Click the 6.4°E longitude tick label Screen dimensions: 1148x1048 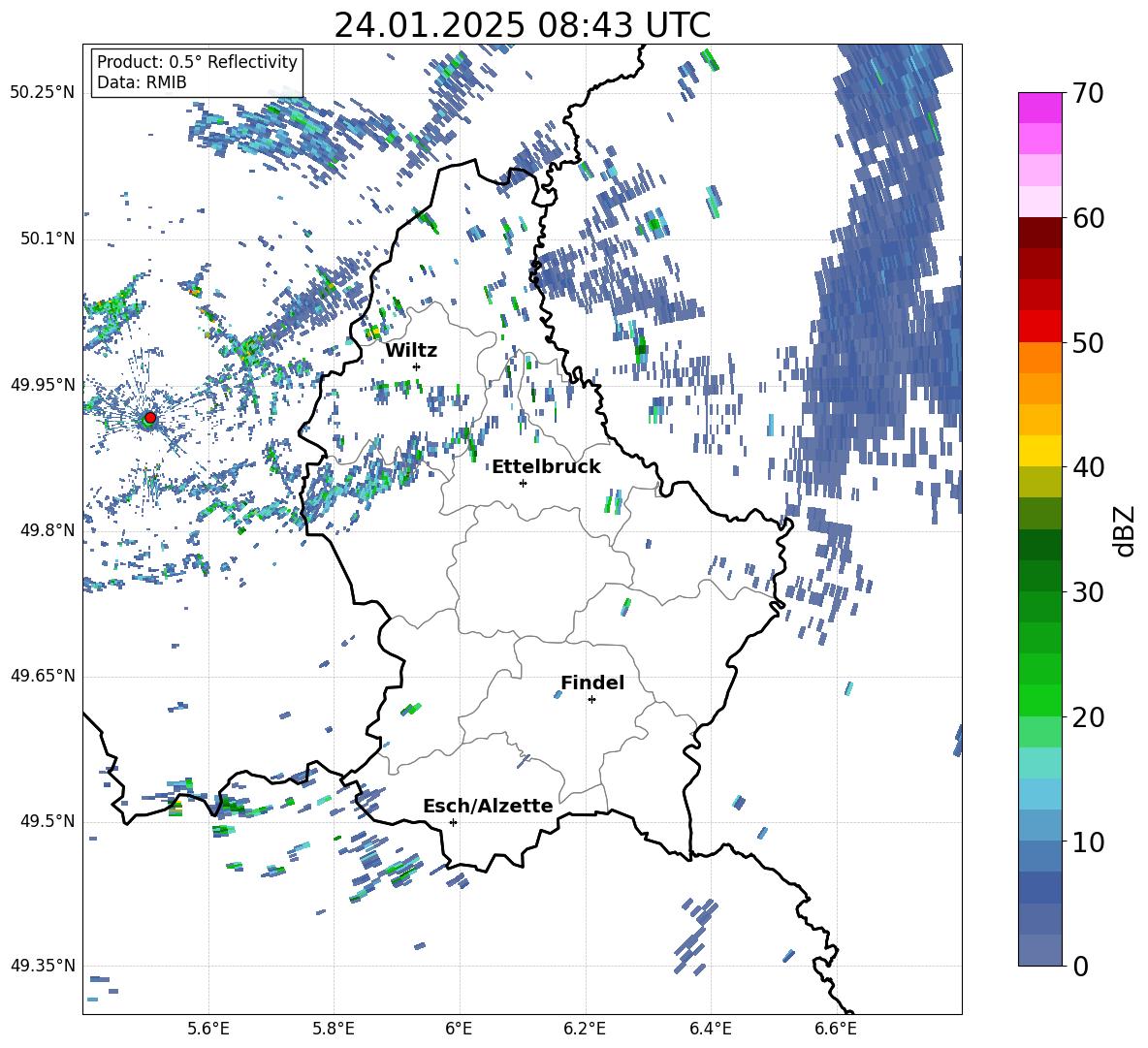[710, 1029]
